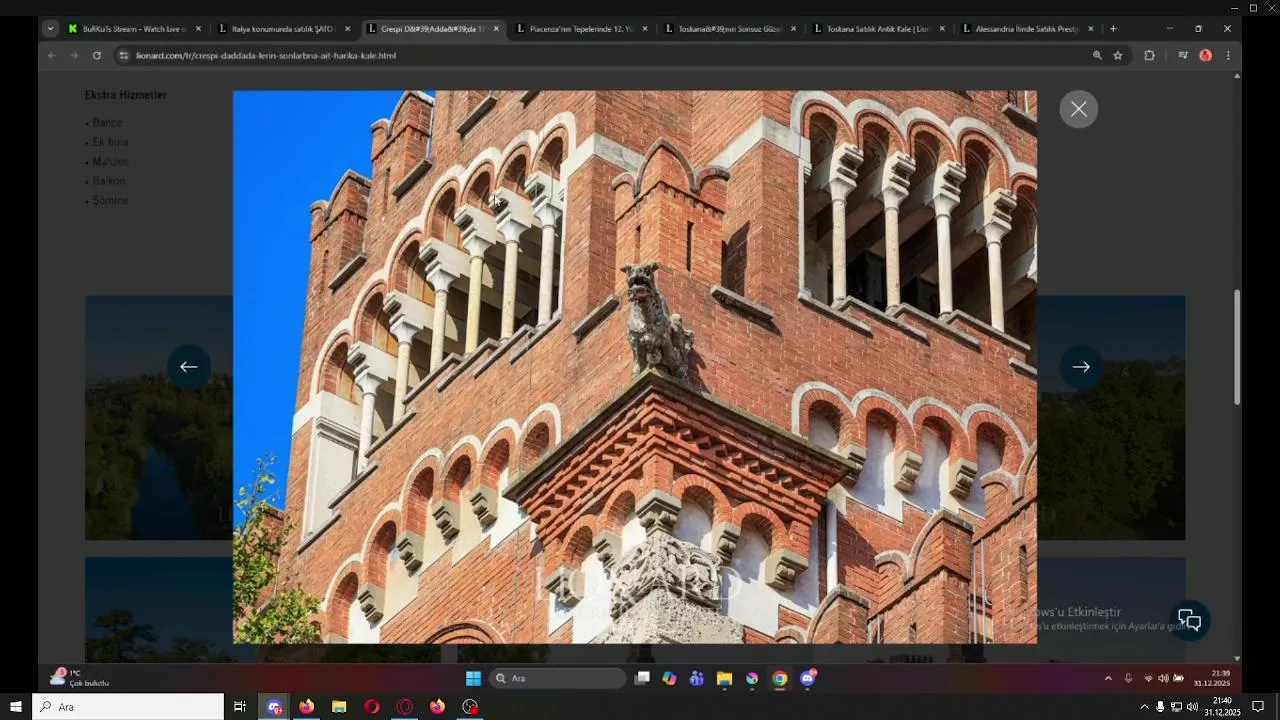Image resolution: width=1280 pixels, height=720 pixels.
Task: Open File Explorer on the streamed taskbar
Action: pyautogui.click(x=724, y=678)
